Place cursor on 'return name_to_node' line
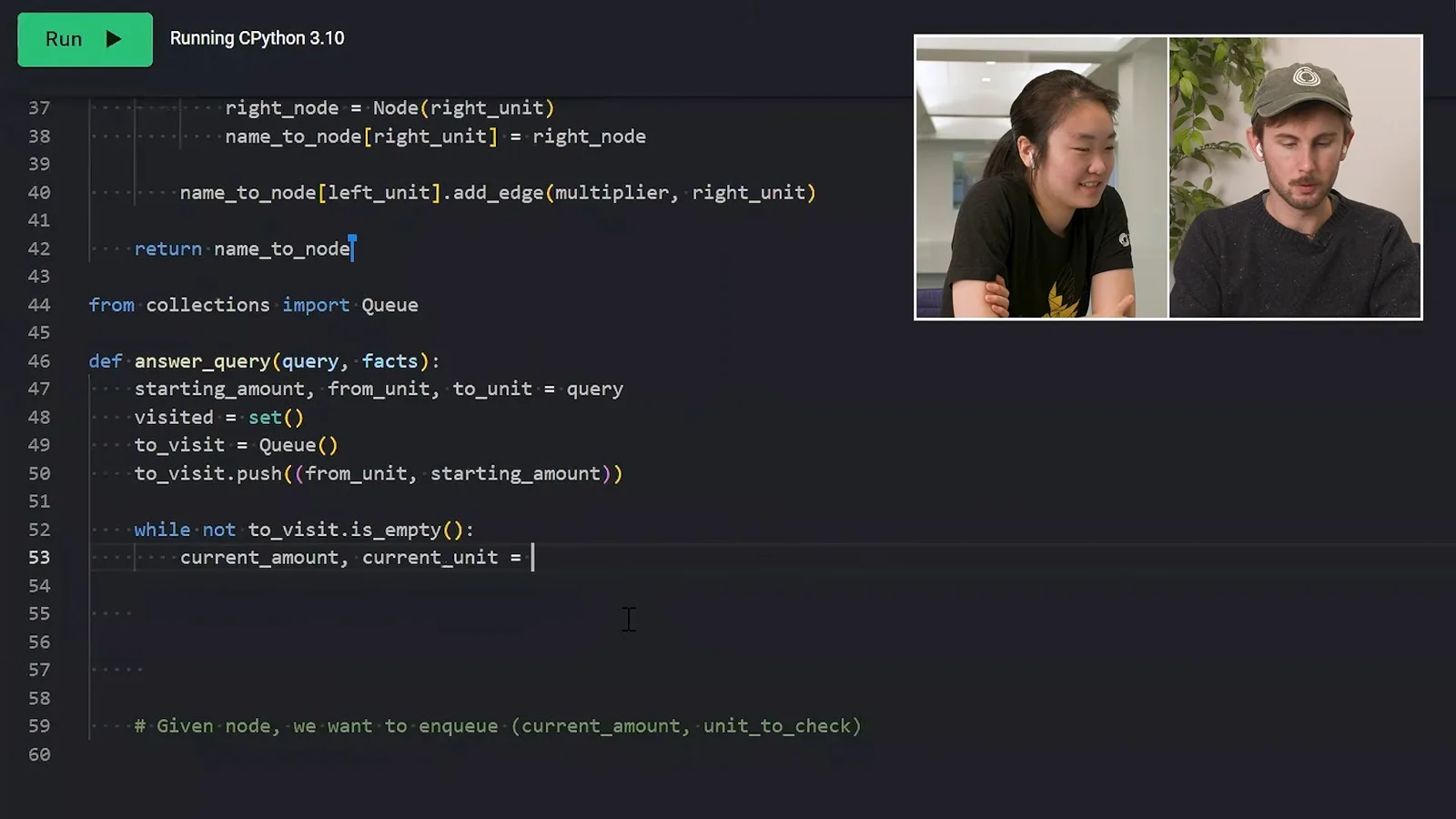 243,248
